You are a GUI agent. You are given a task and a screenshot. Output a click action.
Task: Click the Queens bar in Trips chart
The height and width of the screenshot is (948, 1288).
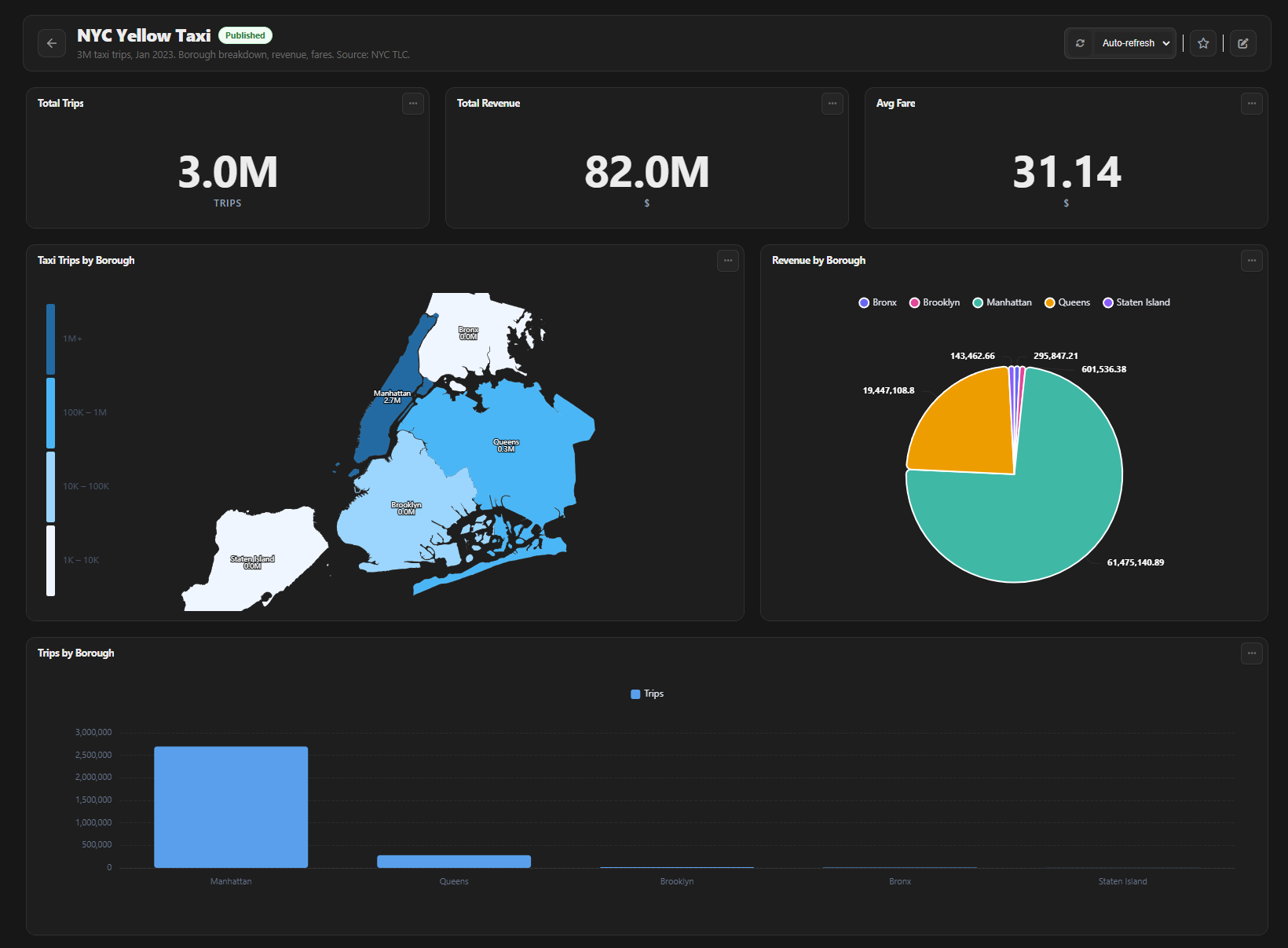click(454, 862)
